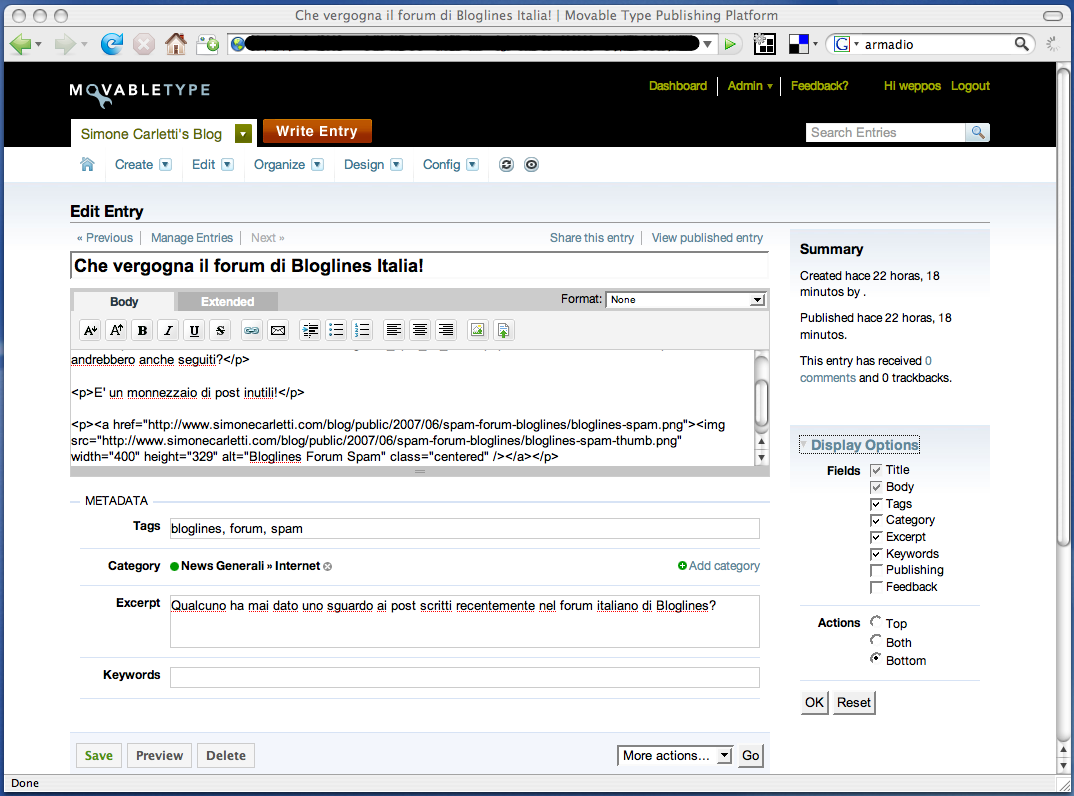Enable the Feedback field checkbox
Screen dimensions: 1074x796
[875, 587]
